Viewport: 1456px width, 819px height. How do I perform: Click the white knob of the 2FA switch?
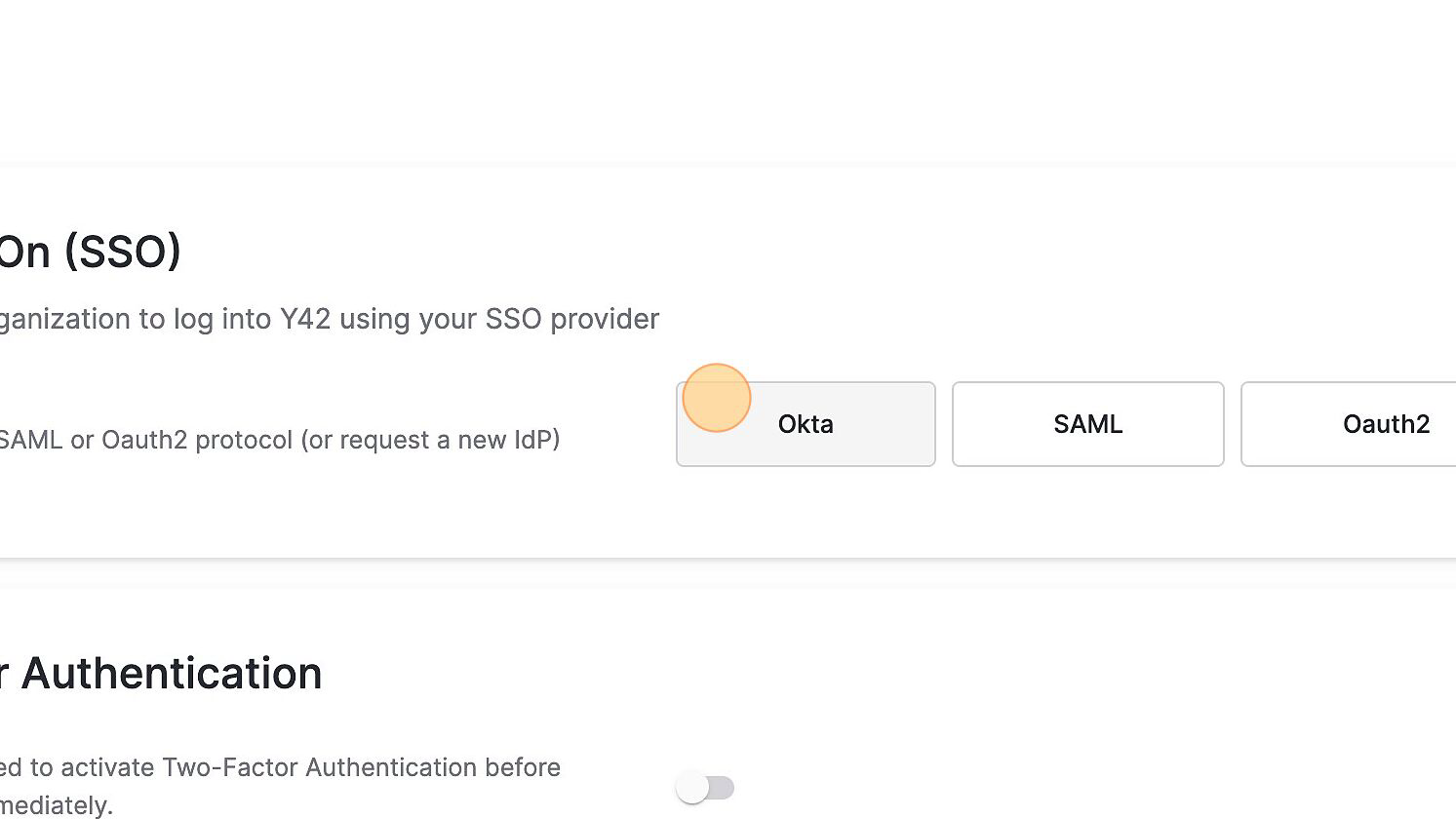click(692, 788)
